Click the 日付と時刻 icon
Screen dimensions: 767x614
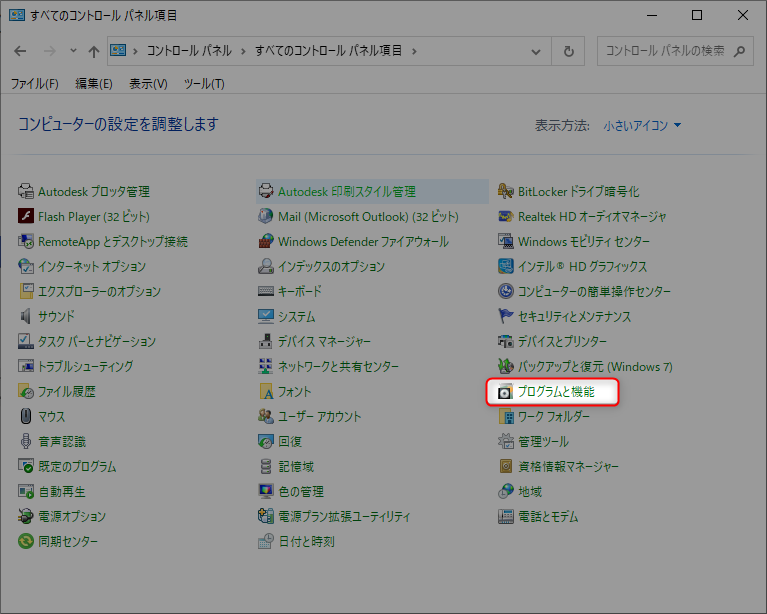pos(266,541)
